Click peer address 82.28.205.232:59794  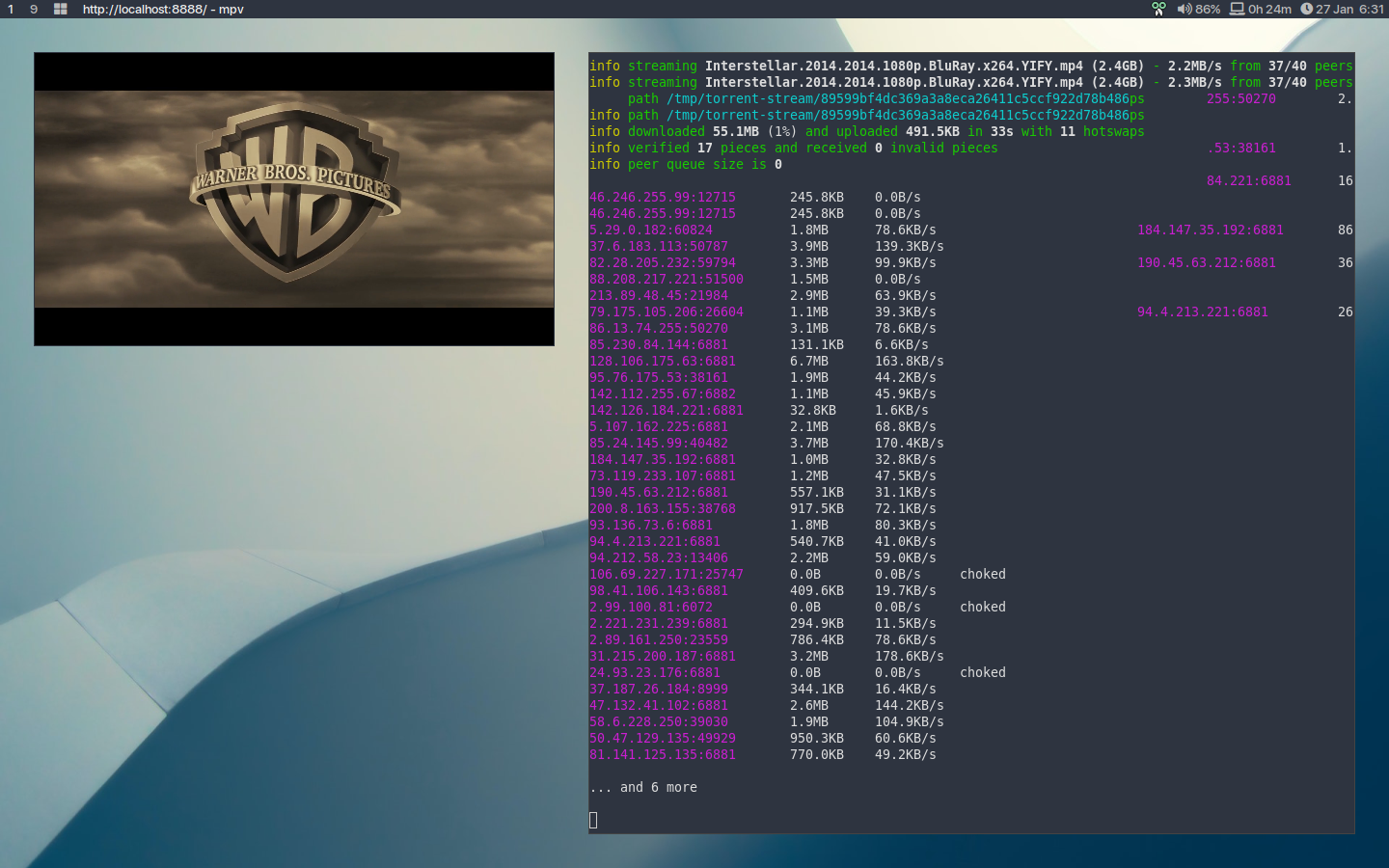pyautogui.click(x=663, y=262)
